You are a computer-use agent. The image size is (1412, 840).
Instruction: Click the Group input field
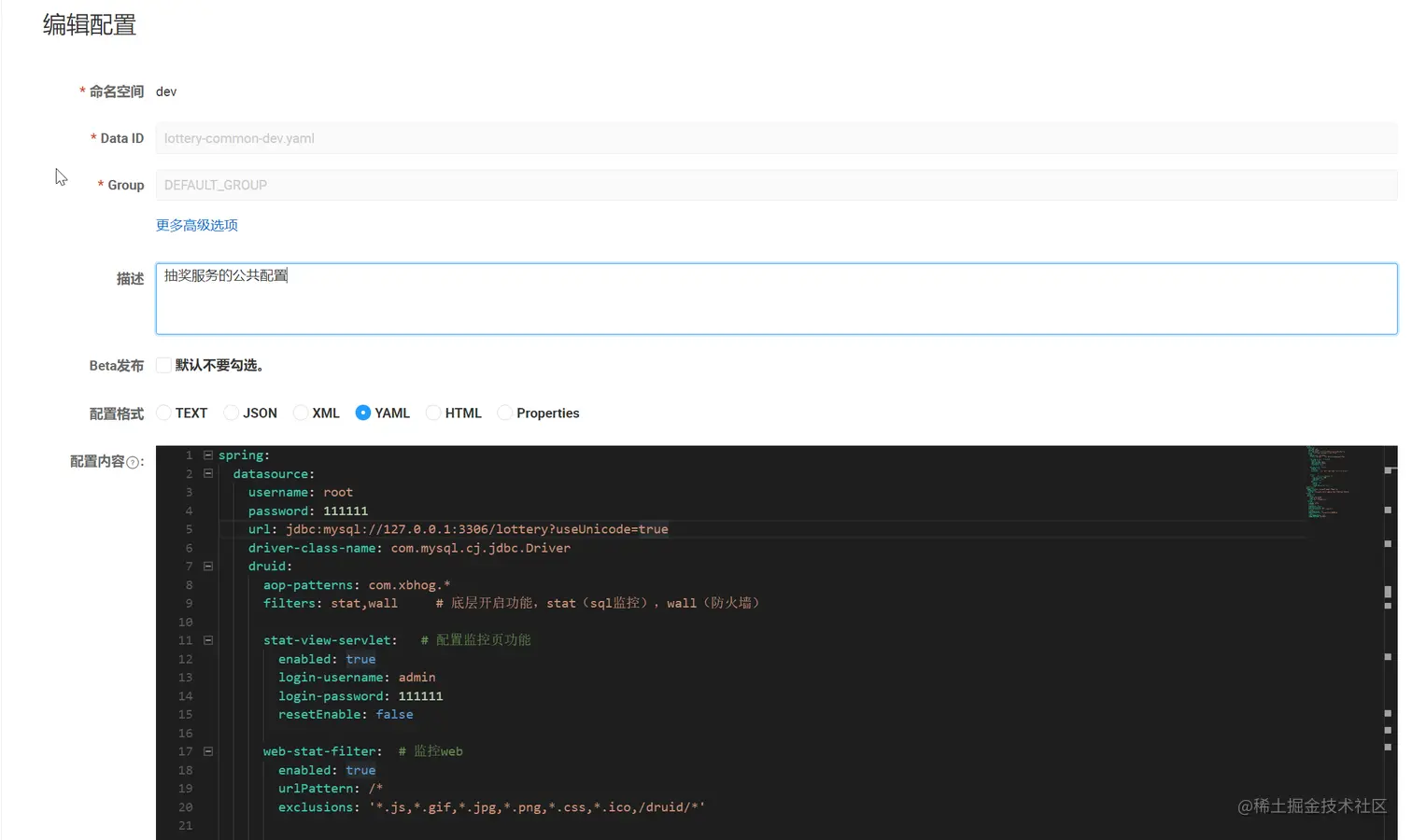pyautogui.click(x=776, y=185)
